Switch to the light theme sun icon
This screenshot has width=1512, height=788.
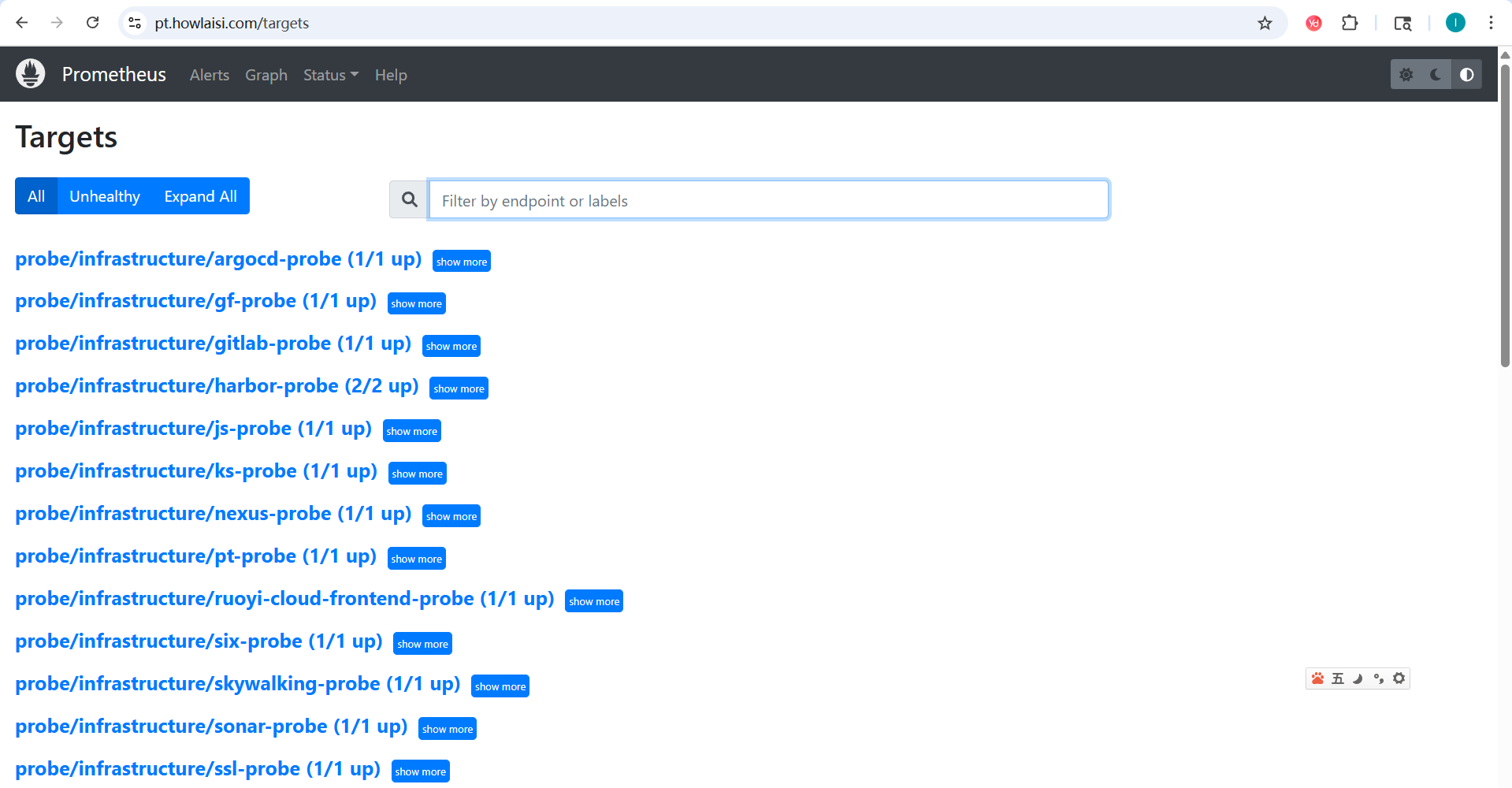pos(1406,75)
